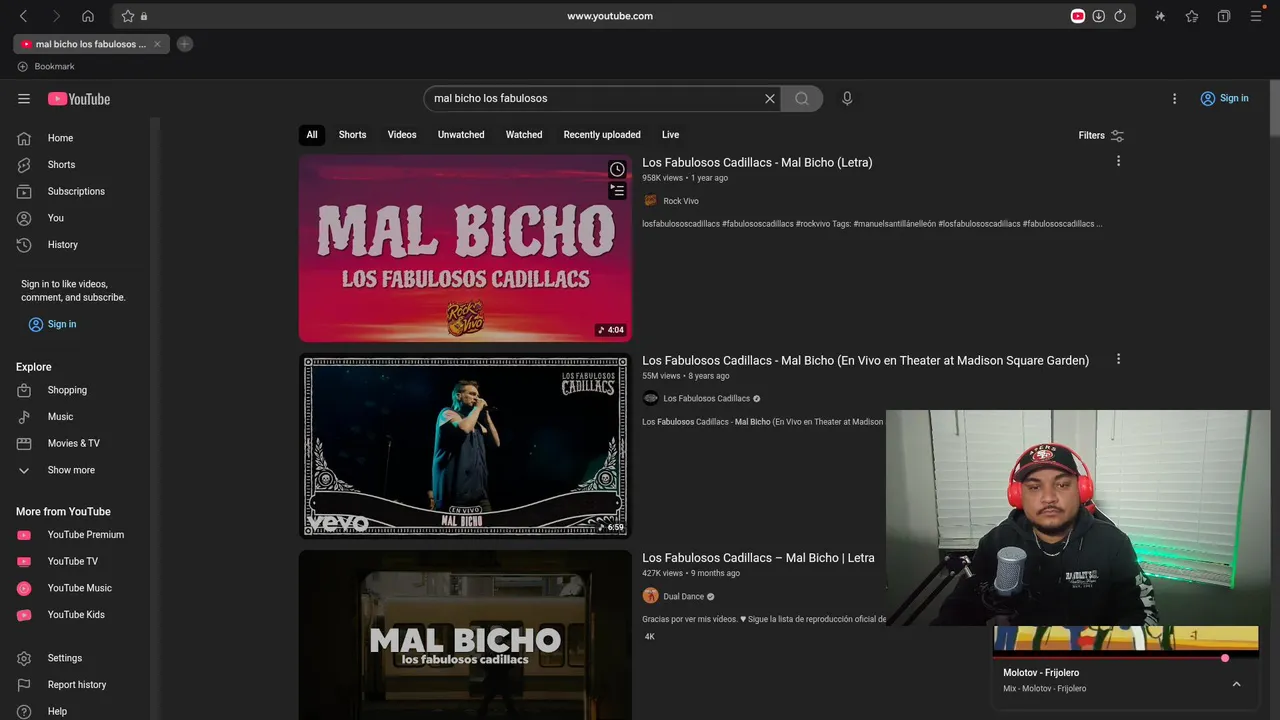1280x720 pixels.
Task: Add Mal Bicho (Letra) to Watch later
Action: pos(618,169)
